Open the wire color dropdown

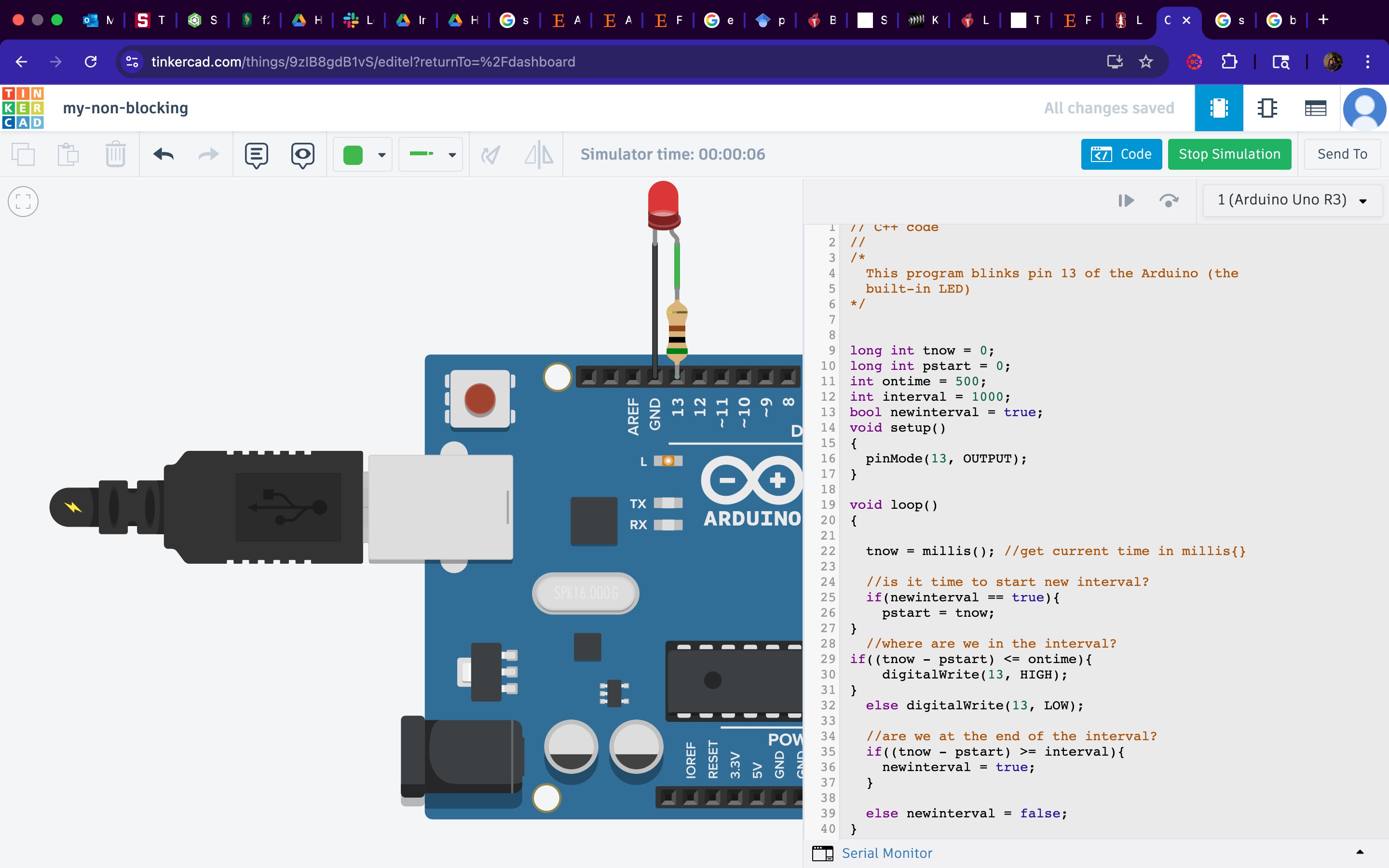pyautogui.click(x=381, y=154)
